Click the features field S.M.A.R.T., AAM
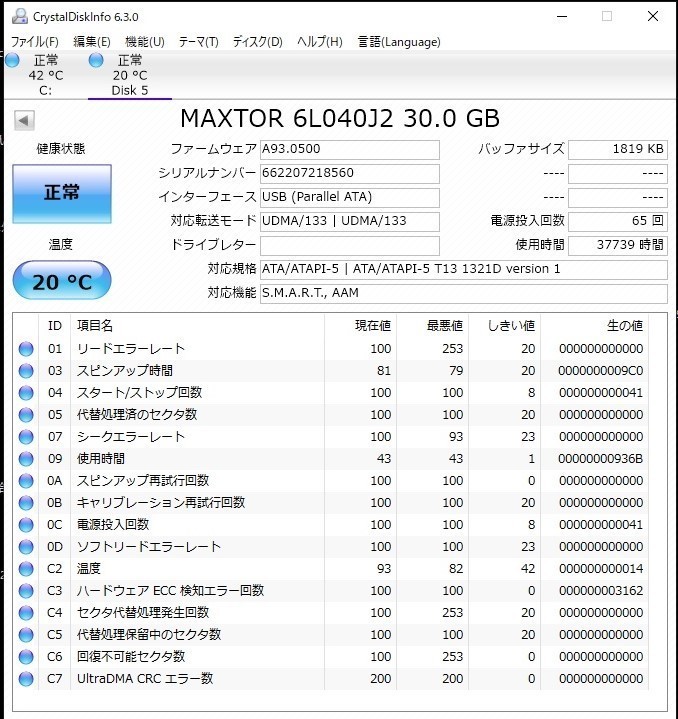The height and width of the screenshot is (719, 678). [x=463, y=293]
